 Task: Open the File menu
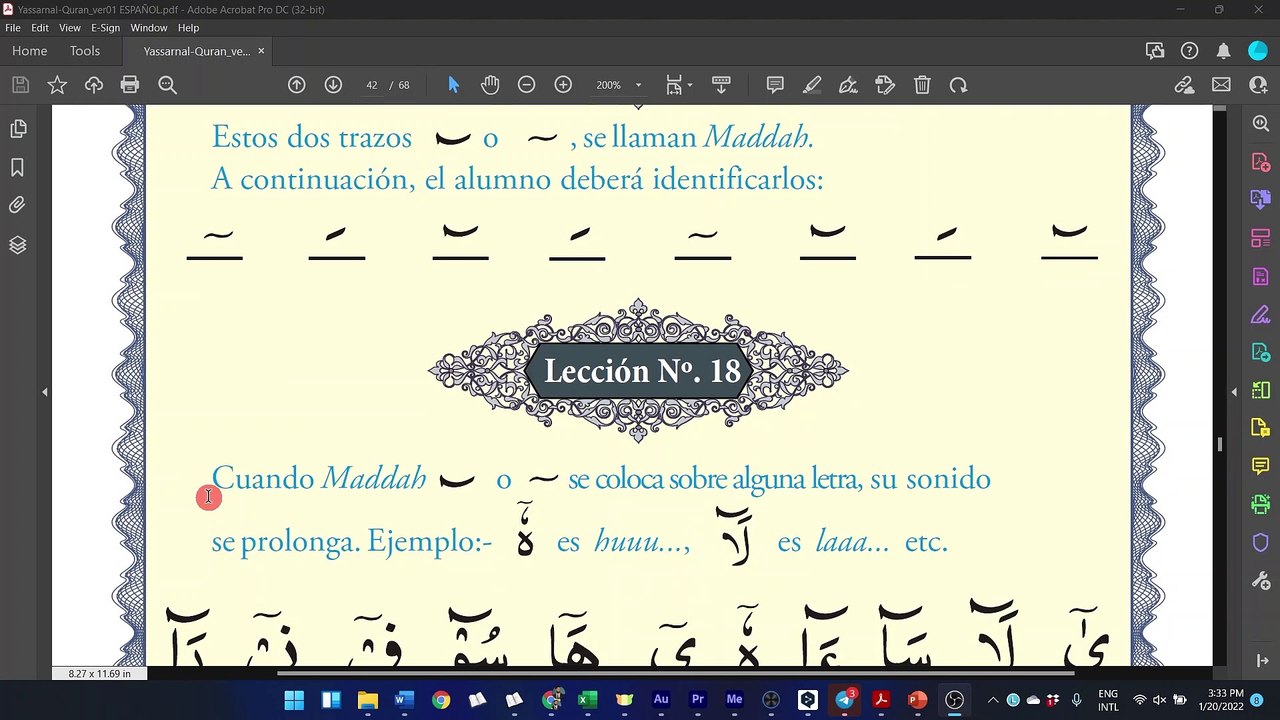13,28
